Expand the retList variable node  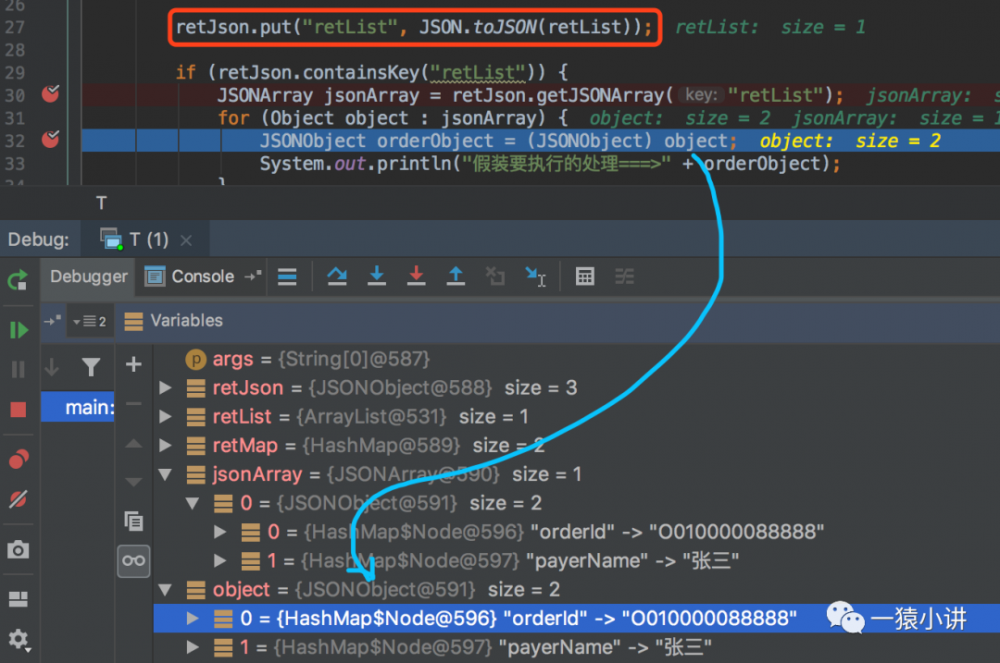pyautogui.click(x=165, y=416)
